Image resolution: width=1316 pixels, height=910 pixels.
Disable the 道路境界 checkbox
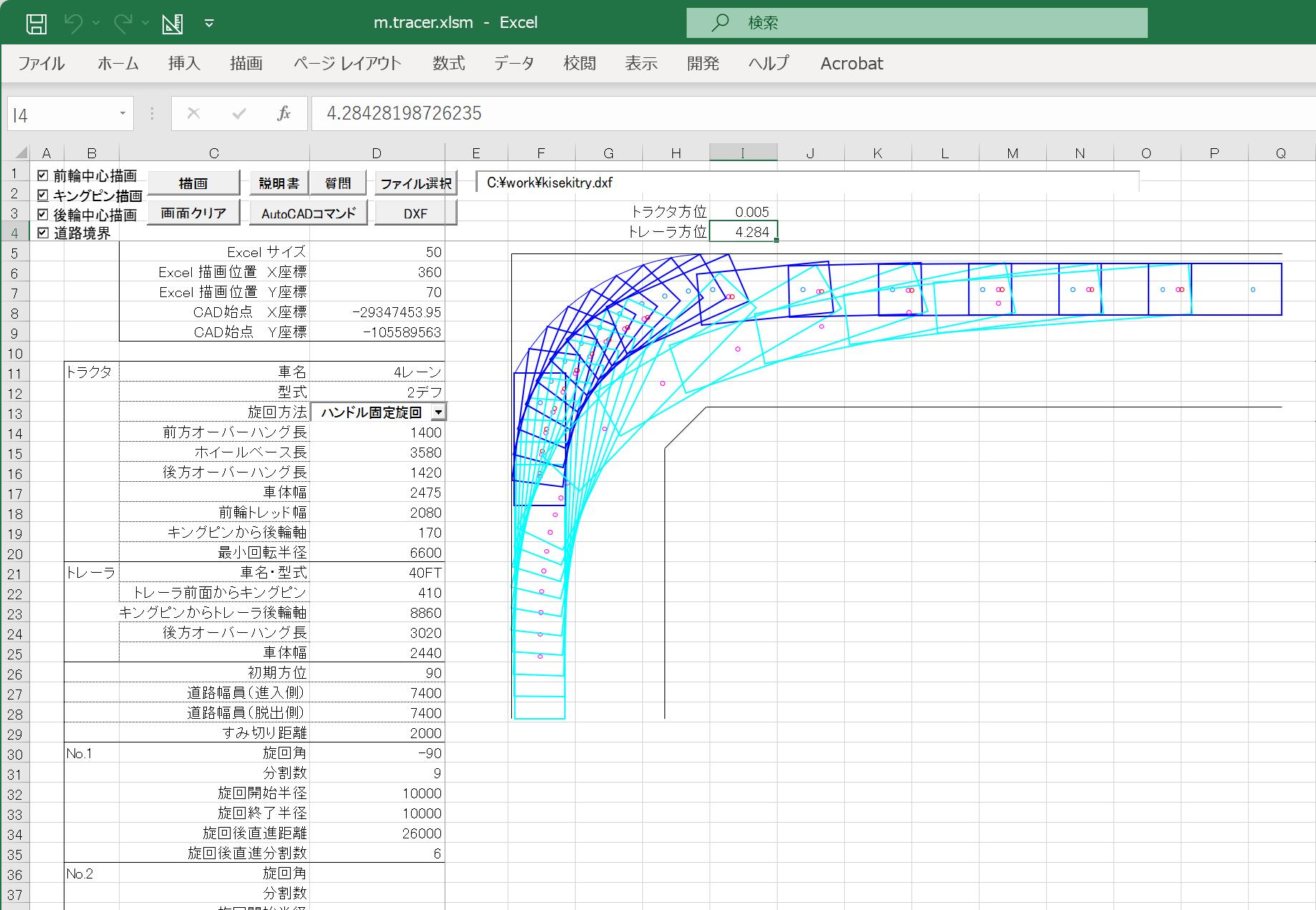[x=43, y=233]
